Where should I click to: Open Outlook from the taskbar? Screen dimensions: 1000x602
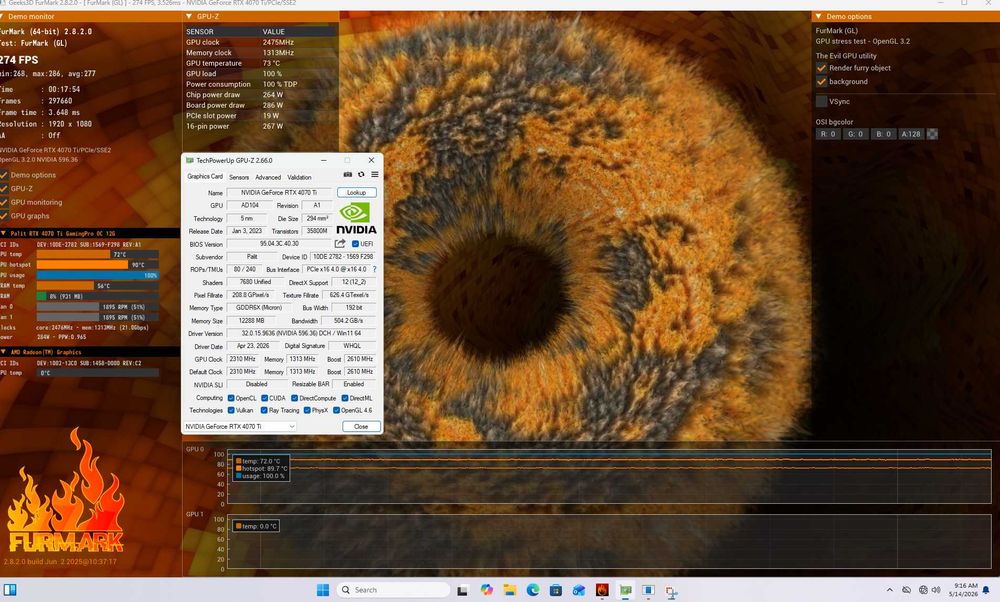[579, 590]
